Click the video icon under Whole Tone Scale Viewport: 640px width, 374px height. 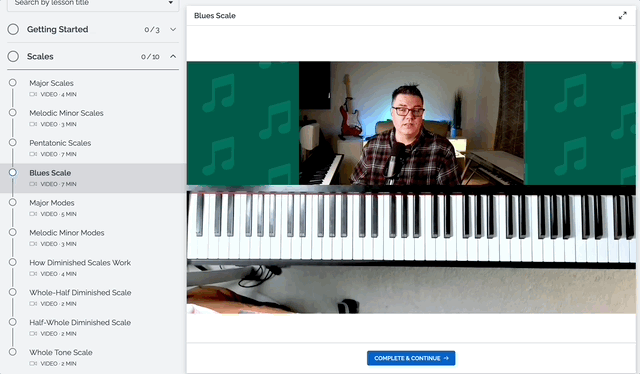point(33,363)
